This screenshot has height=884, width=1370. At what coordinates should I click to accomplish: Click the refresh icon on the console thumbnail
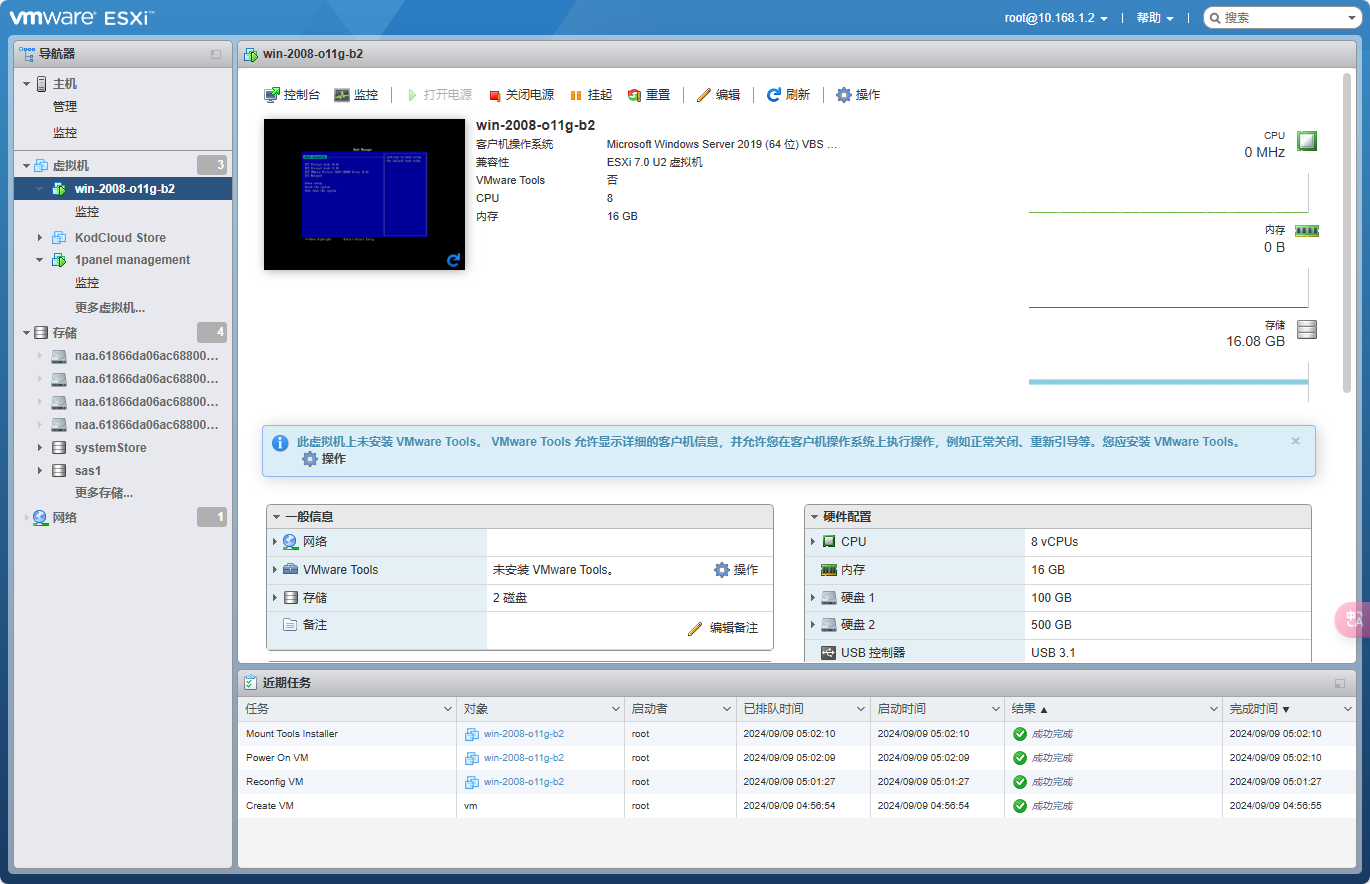pos(453,260)
